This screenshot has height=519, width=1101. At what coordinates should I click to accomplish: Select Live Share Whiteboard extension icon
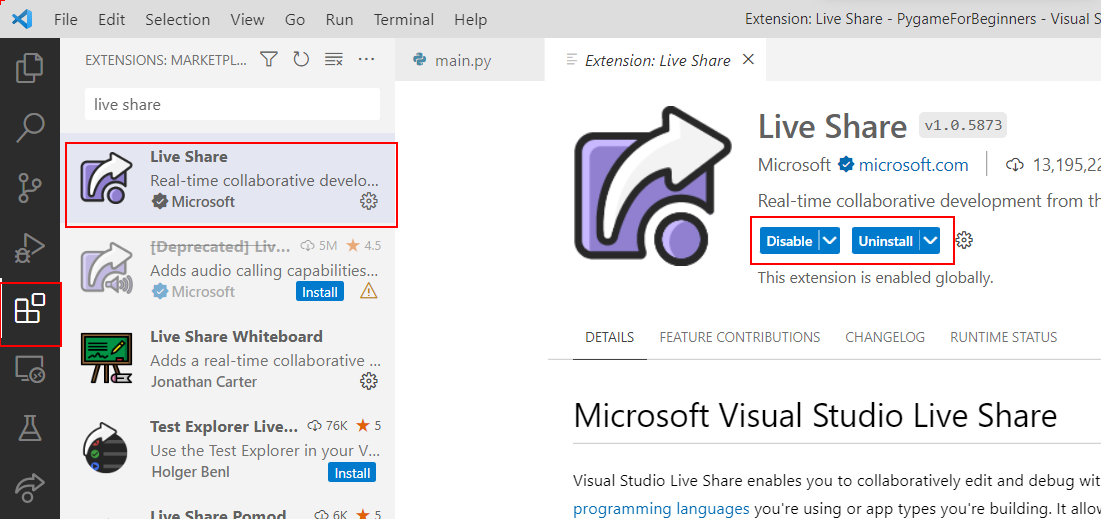(x=105, y=358)
